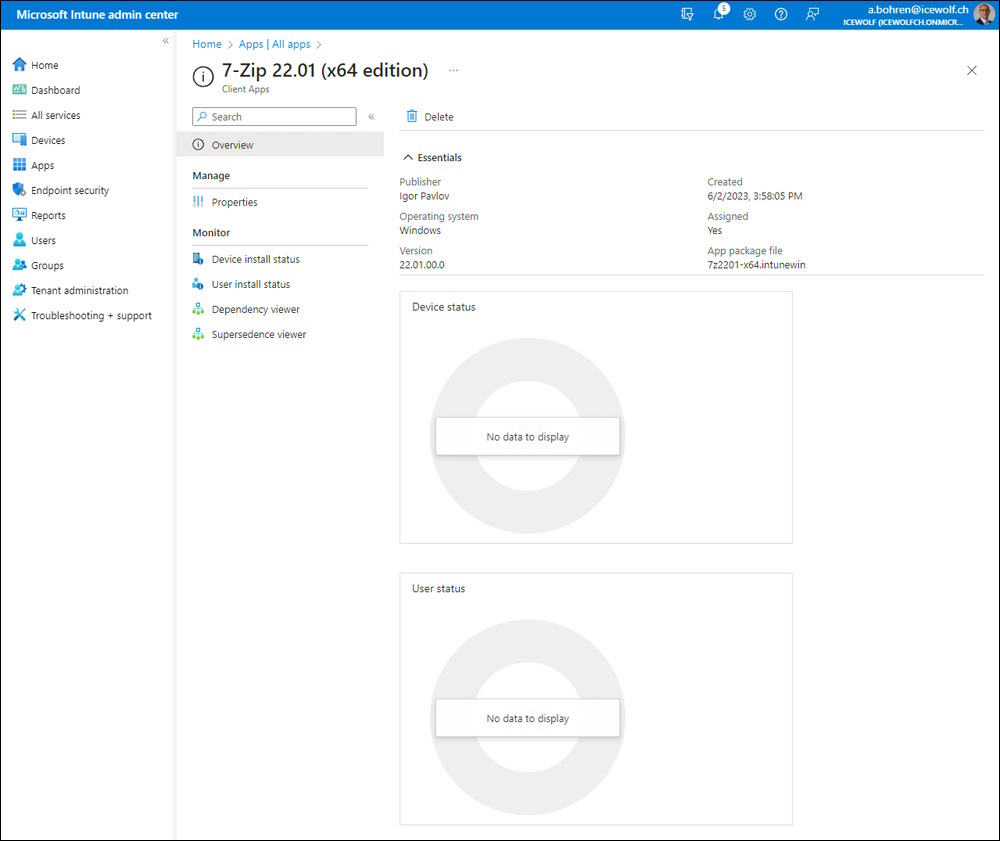
Task: Open the Overview menu item
Action: (280, 145)
